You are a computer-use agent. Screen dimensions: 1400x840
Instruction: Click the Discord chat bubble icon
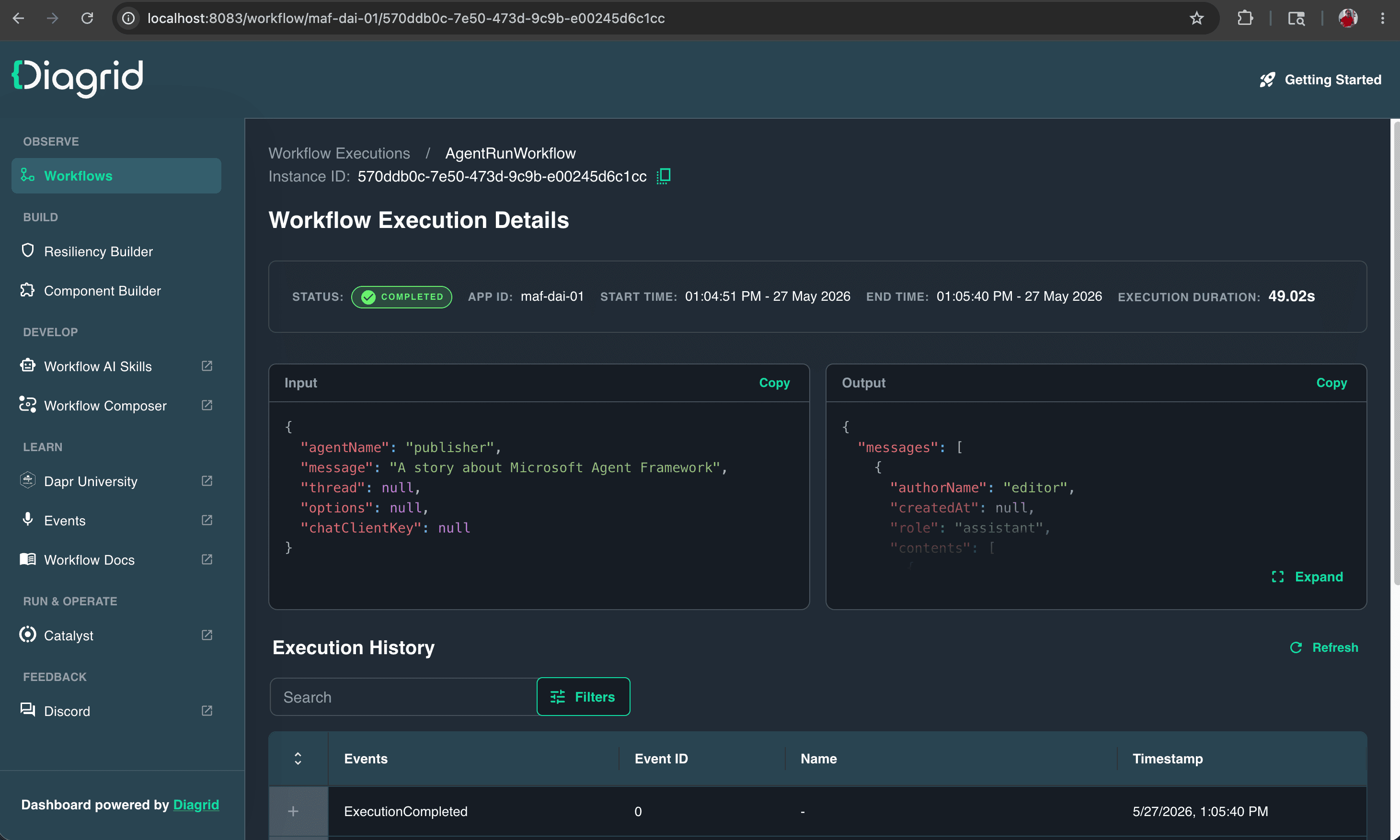[27, 710]
